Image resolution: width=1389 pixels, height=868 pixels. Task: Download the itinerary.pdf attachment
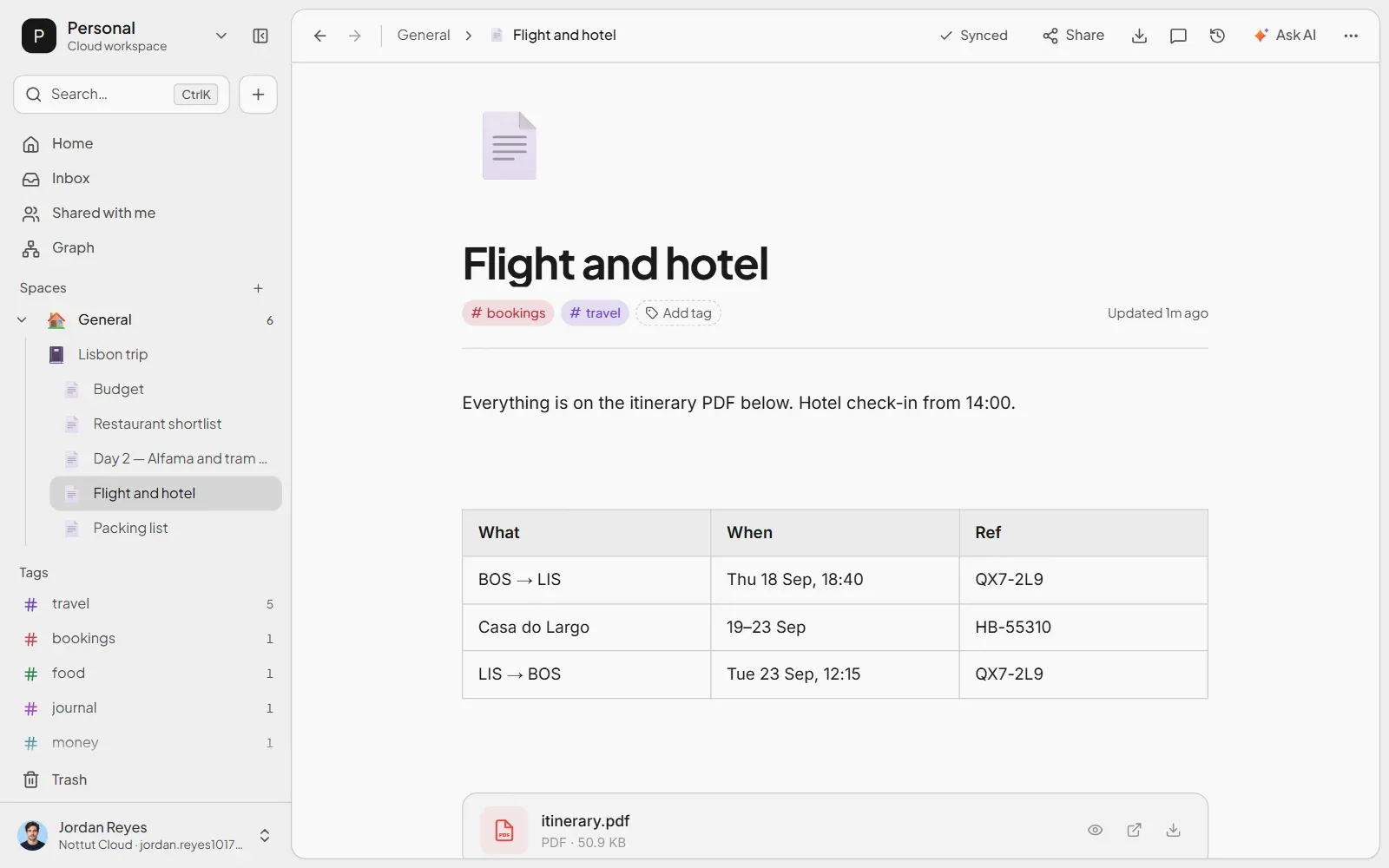click(x=1173, y=830)
